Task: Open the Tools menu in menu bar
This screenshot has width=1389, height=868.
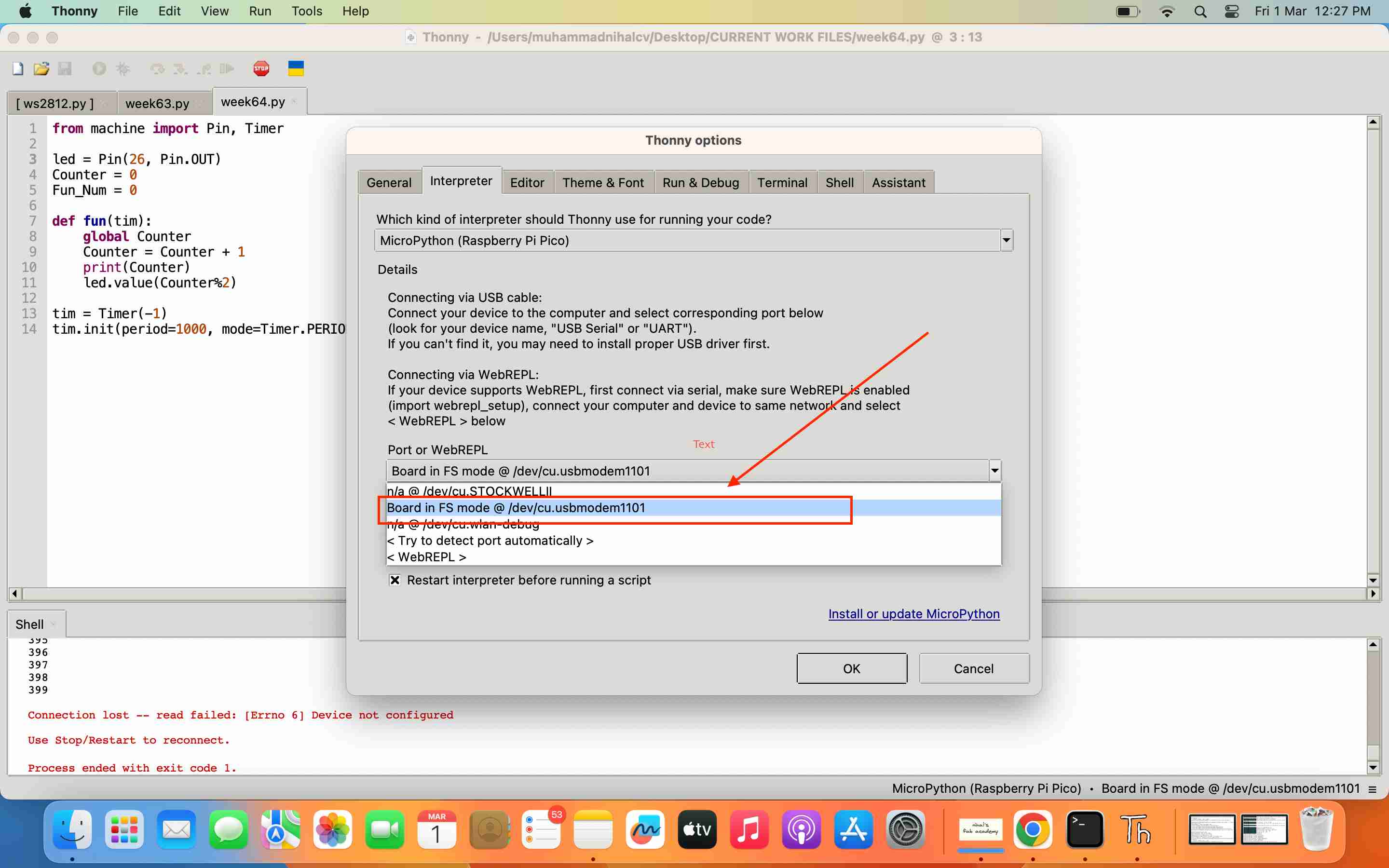Action: click(x=307, y=11)
